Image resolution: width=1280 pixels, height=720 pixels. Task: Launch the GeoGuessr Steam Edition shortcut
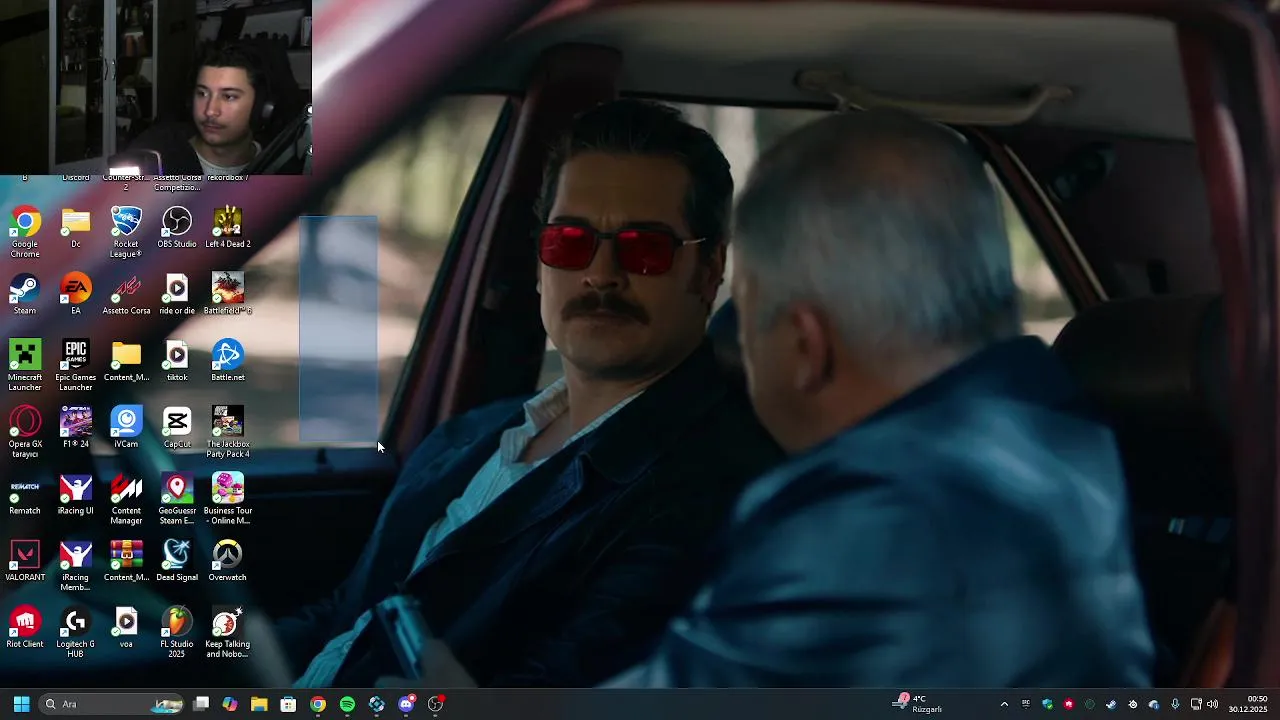pyautogui.click(x=177, y=500)
